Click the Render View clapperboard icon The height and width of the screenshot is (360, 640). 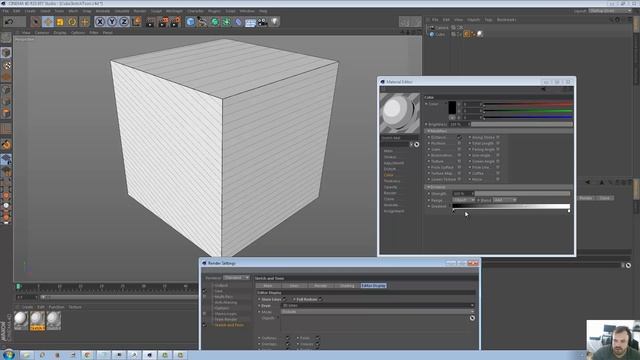click(151, 22)
